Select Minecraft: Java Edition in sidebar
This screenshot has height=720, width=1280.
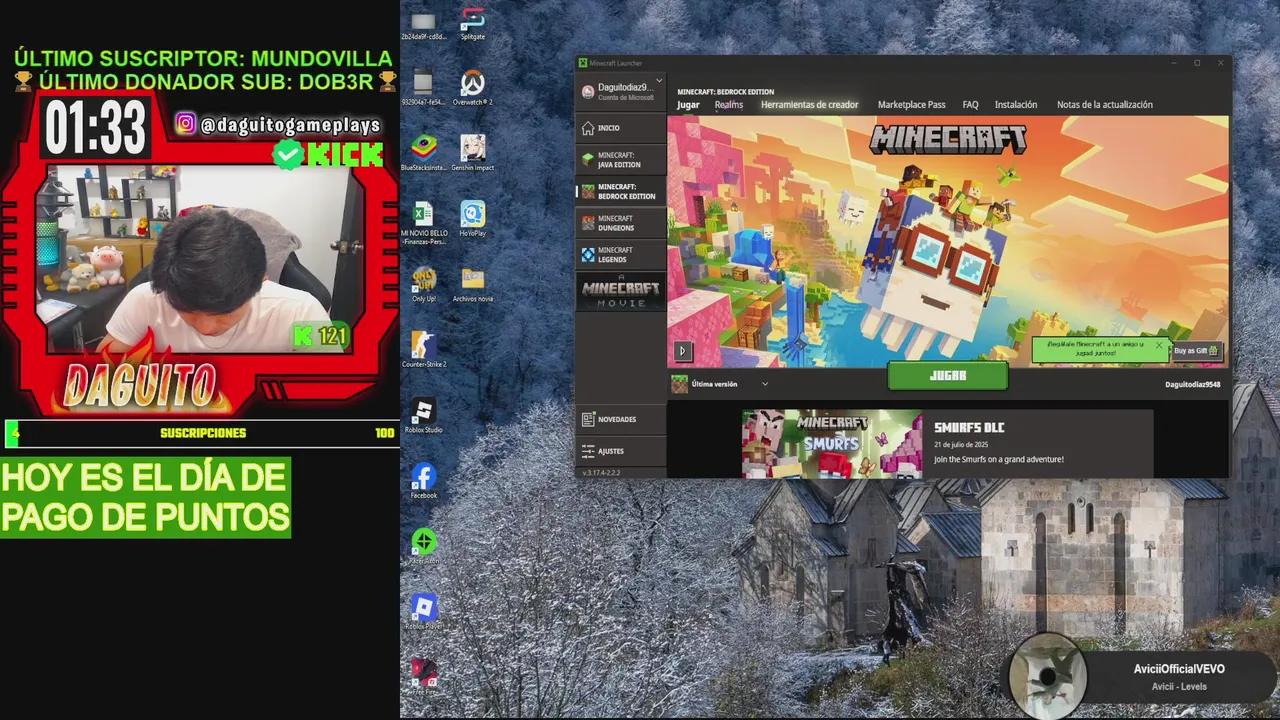[620, 160]
